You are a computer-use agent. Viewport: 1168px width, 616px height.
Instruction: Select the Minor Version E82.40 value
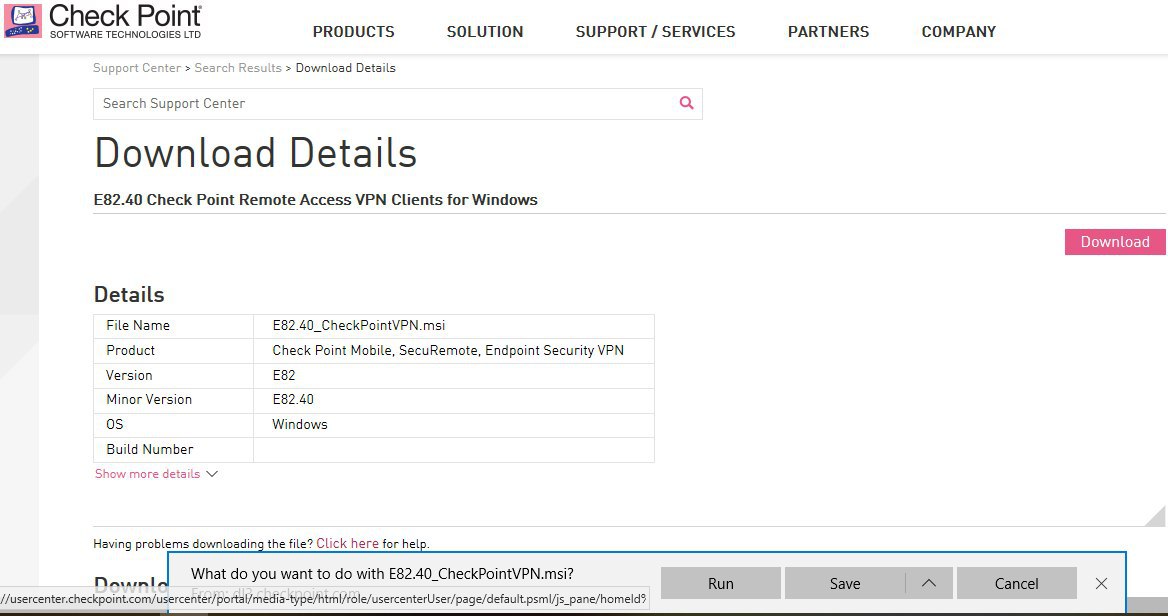pyautogui.click(x=293, y=399)
